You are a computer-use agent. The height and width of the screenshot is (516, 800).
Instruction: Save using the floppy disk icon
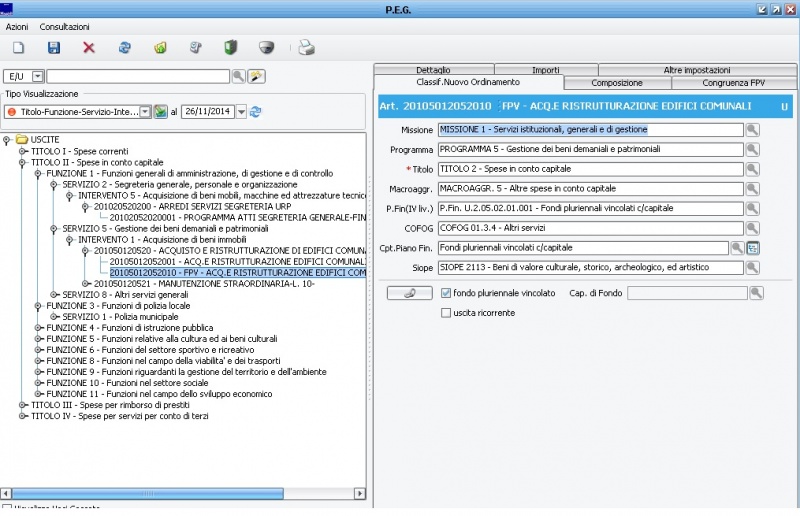[54, 47]
